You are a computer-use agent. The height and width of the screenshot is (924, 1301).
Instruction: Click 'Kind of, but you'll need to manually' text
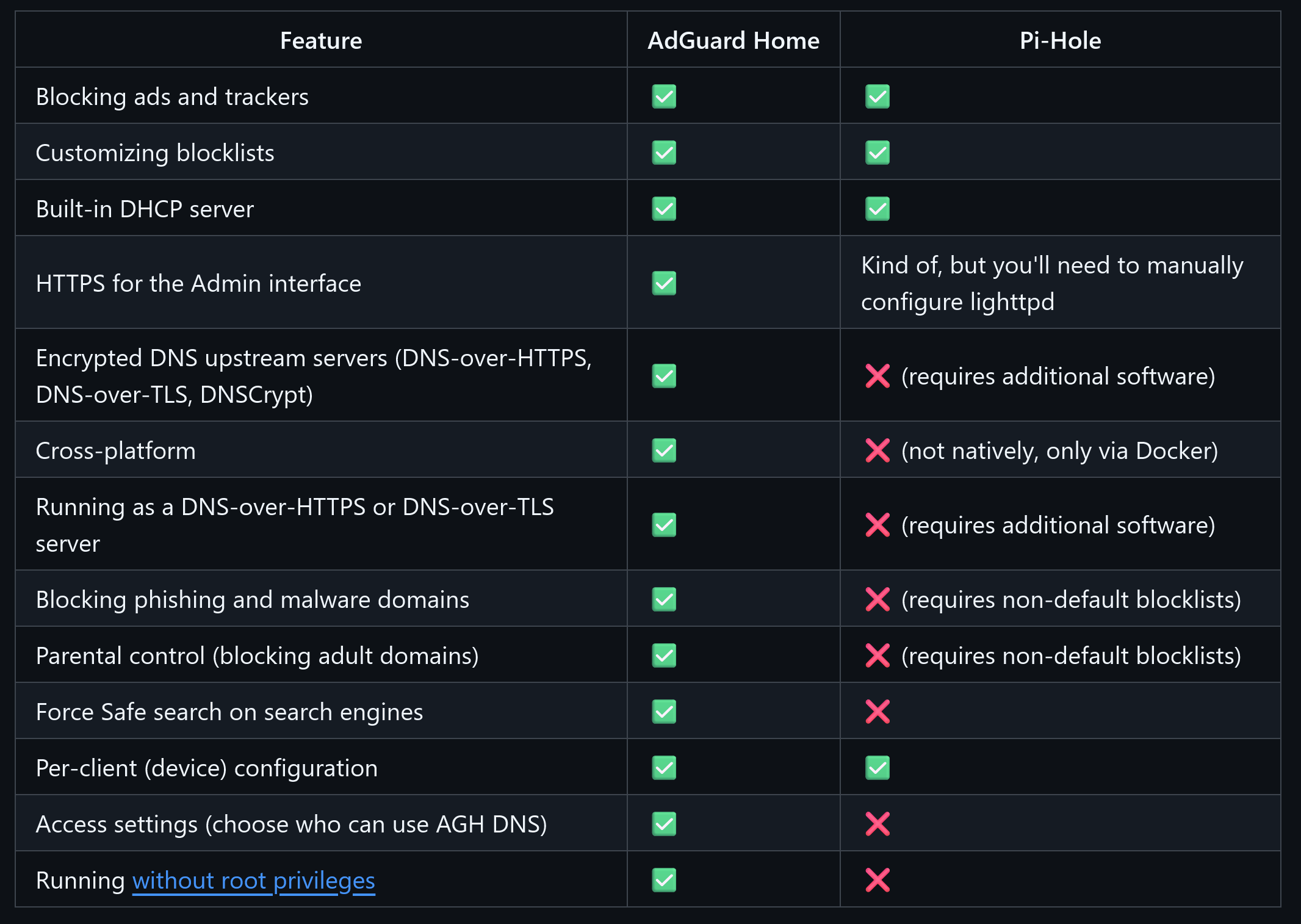pyautogui.click(x=1051, y=265)
